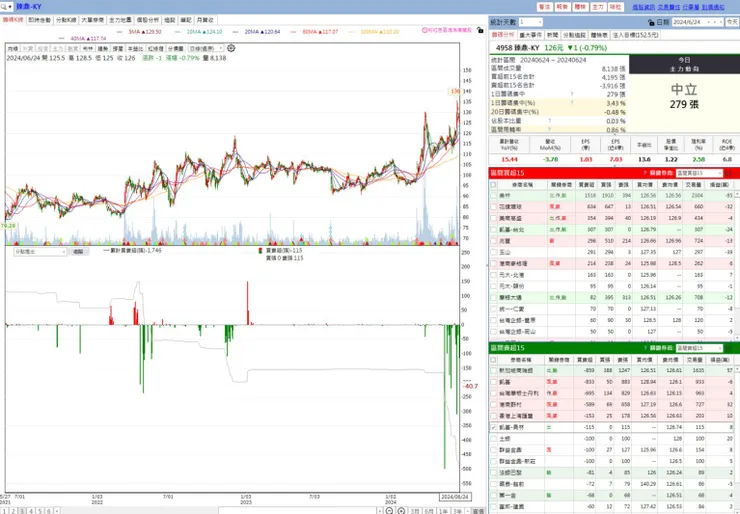
Task: Check the 第一金 broker row checkbox
Action: pyautogui.click(x=494, y=495)
